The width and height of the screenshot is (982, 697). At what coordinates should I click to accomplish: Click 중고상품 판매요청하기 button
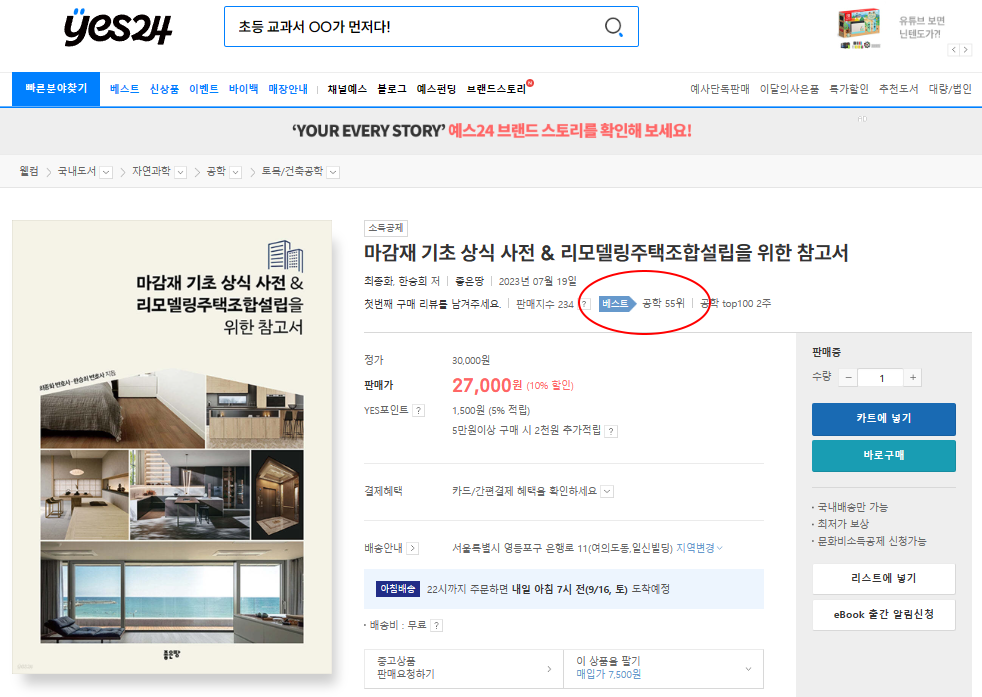pyautogui.click(x=463, y=668)
